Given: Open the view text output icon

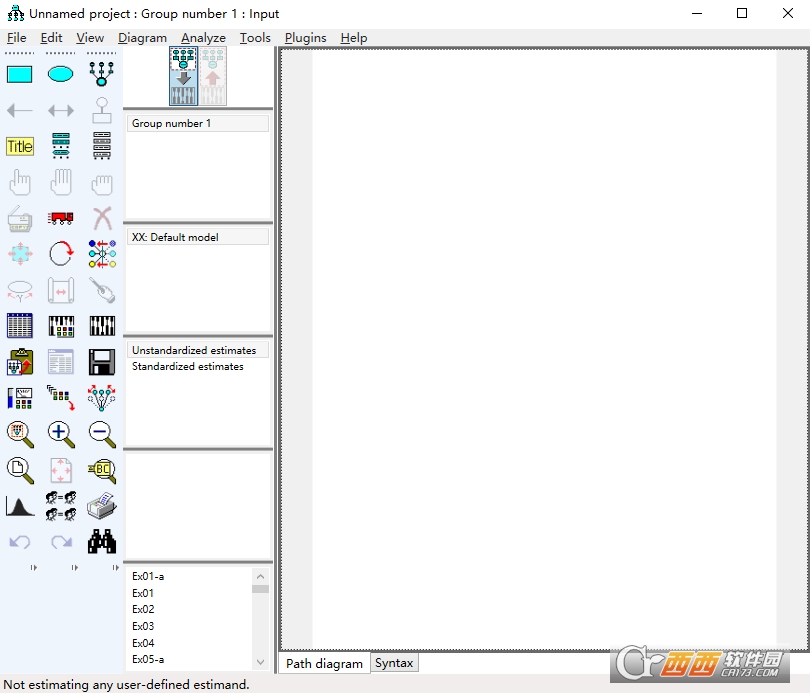Looking at the screenshot, I should click(60, 362).
